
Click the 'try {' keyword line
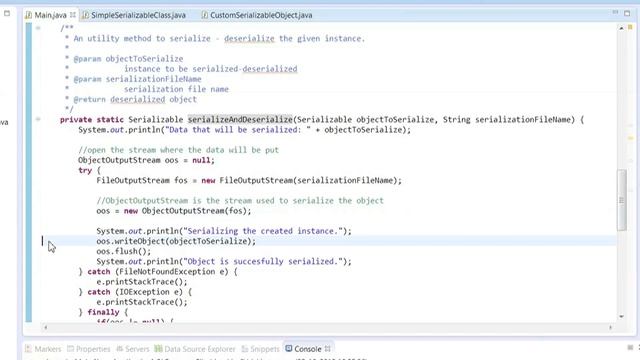click(89, 170)
